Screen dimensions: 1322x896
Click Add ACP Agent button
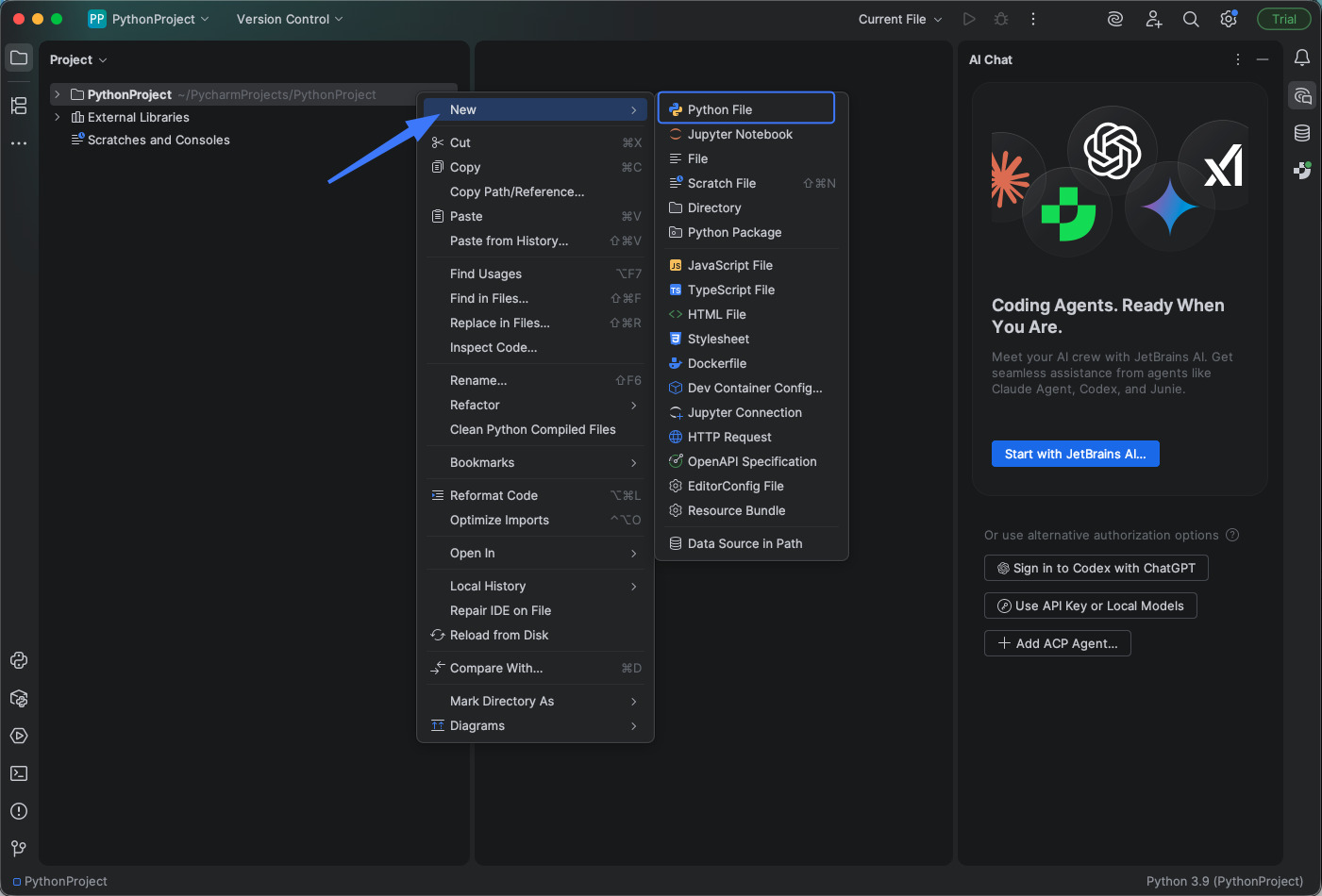click(1057, 643)
